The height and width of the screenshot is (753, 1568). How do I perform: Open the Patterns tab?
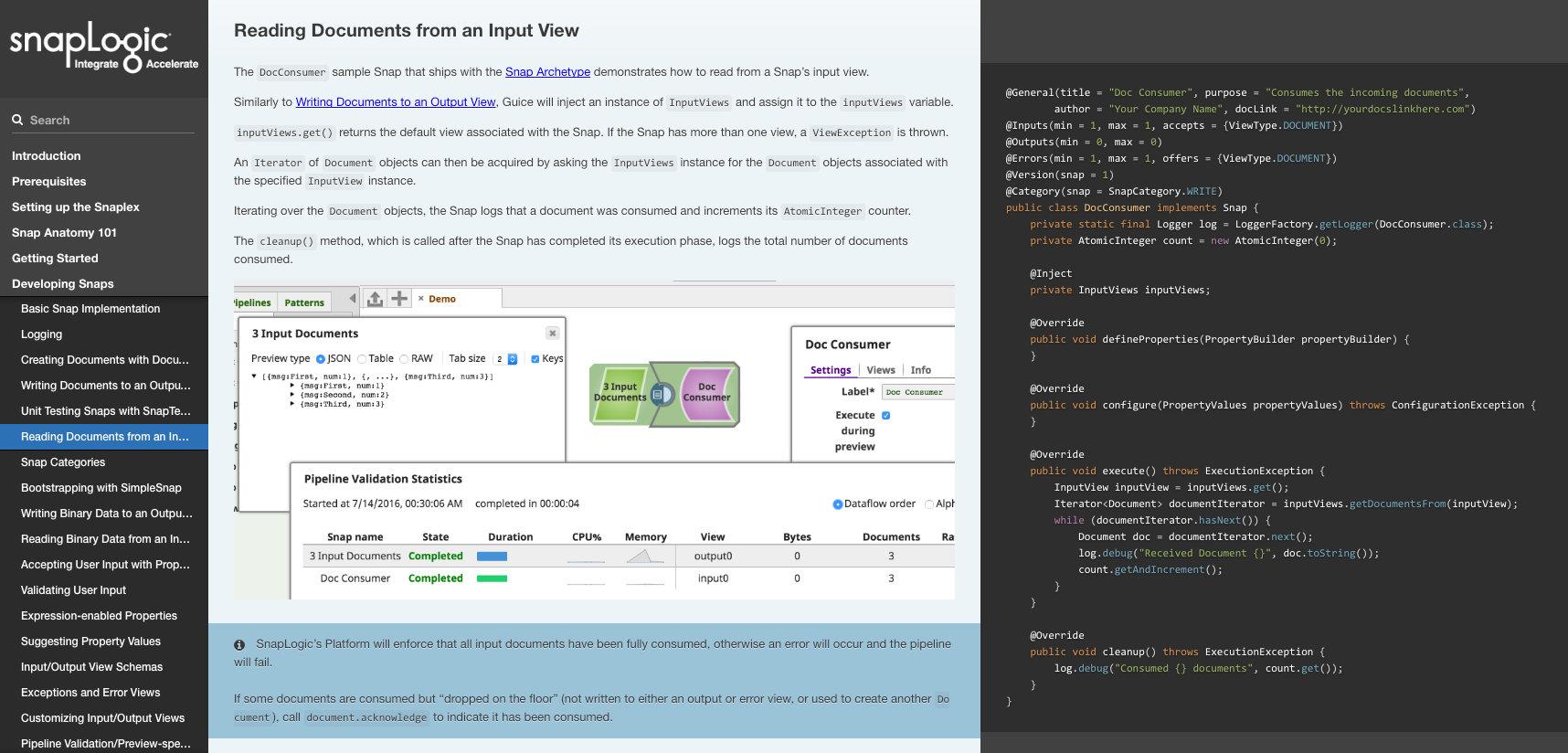pos(304,302)
